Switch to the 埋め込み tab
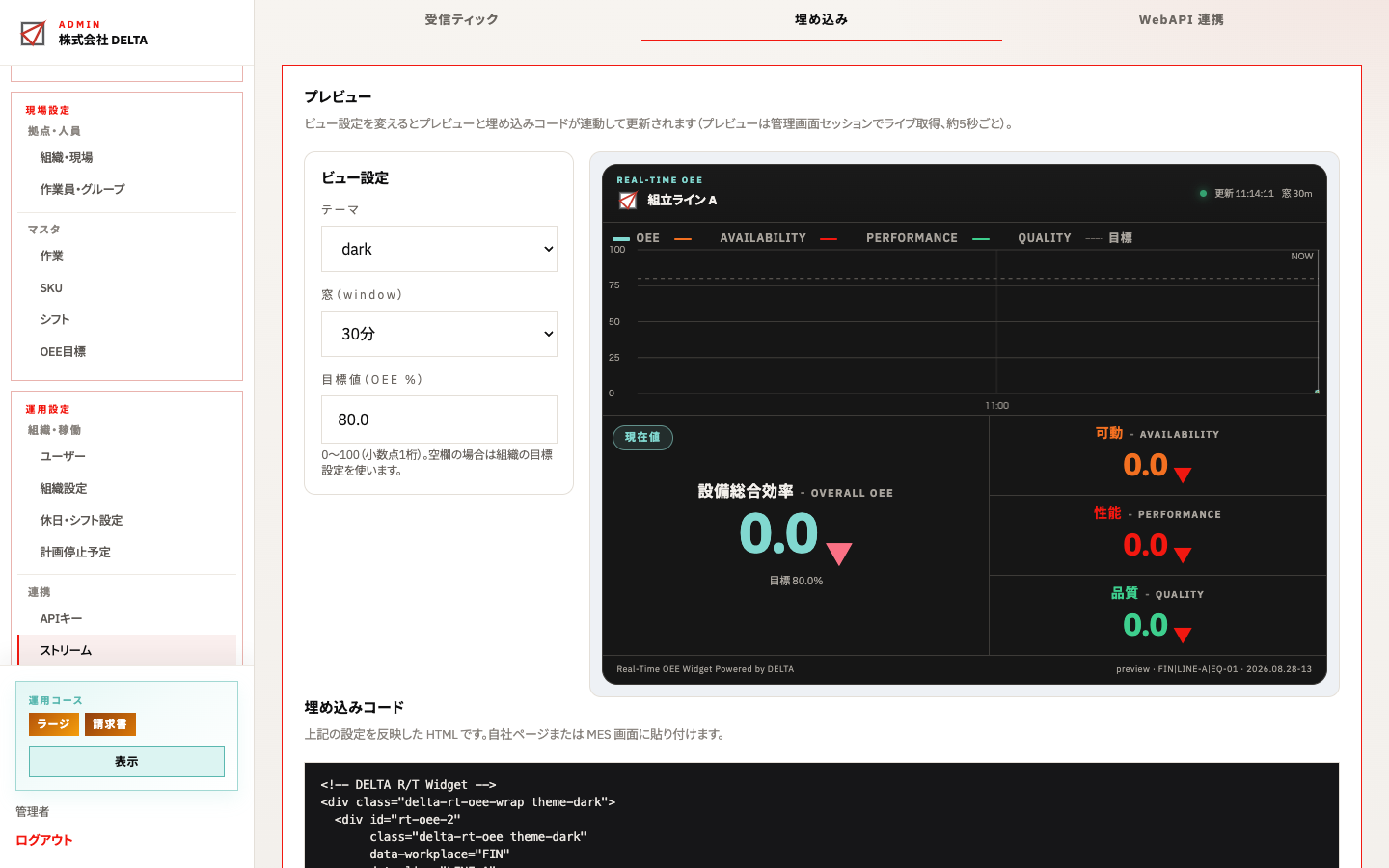The image size is (1389, 868). coord(822,19)
